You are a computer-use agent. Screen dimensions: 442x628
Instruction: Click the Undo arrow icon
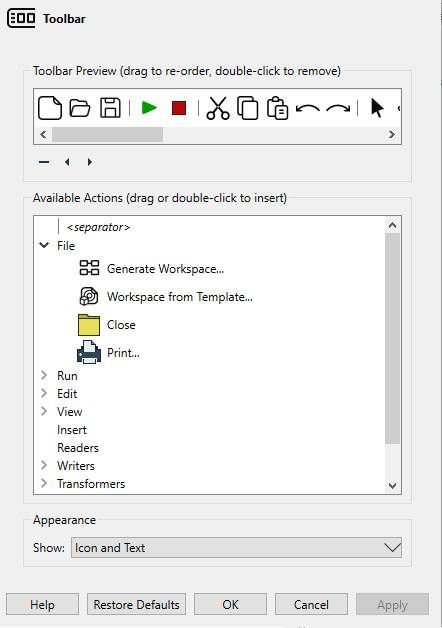[307, 109]
